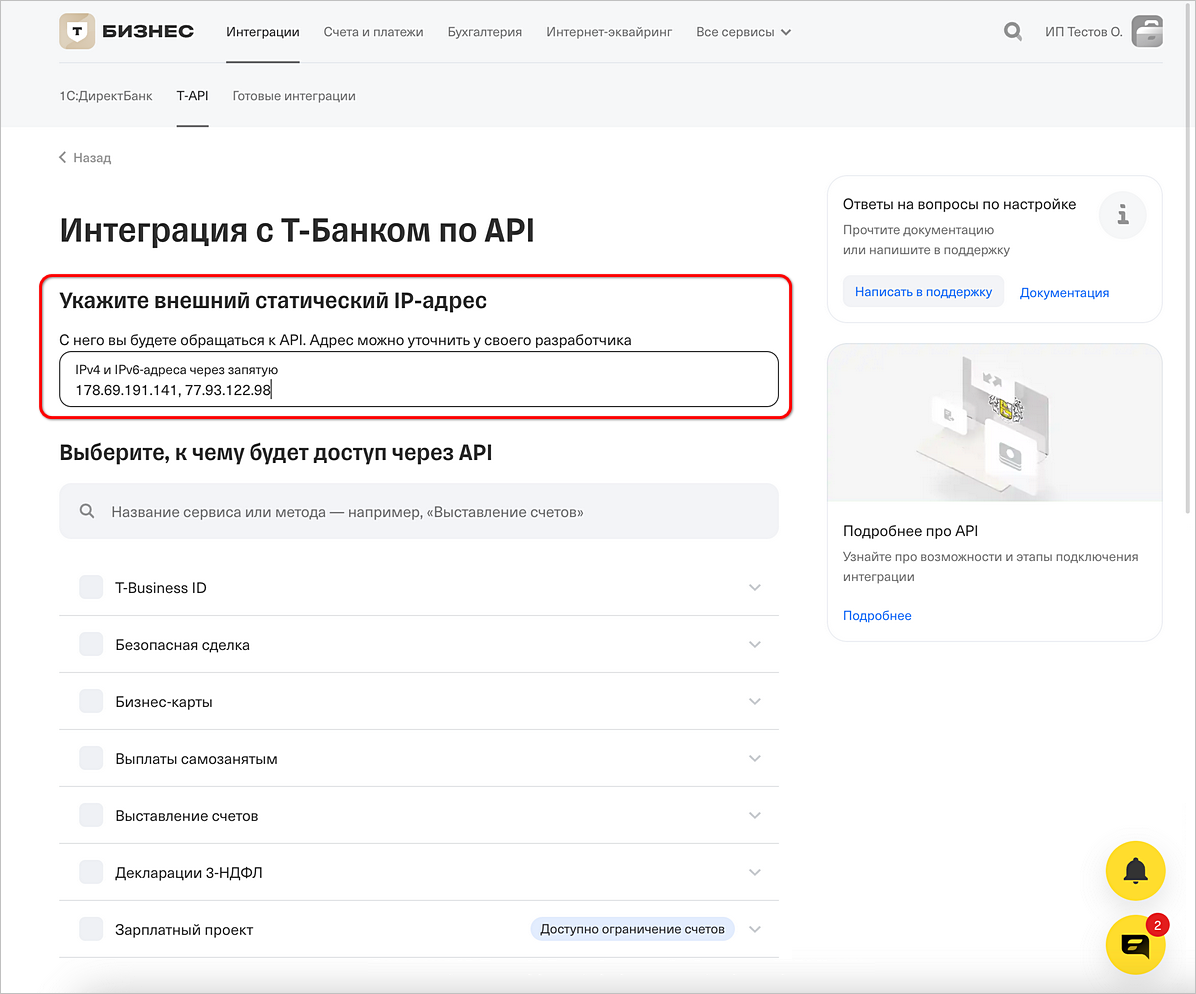This screenshot has width=1196, height=994.
Task: Expand the Бизнес-карты row chevron
Action: tap(754, 701)
